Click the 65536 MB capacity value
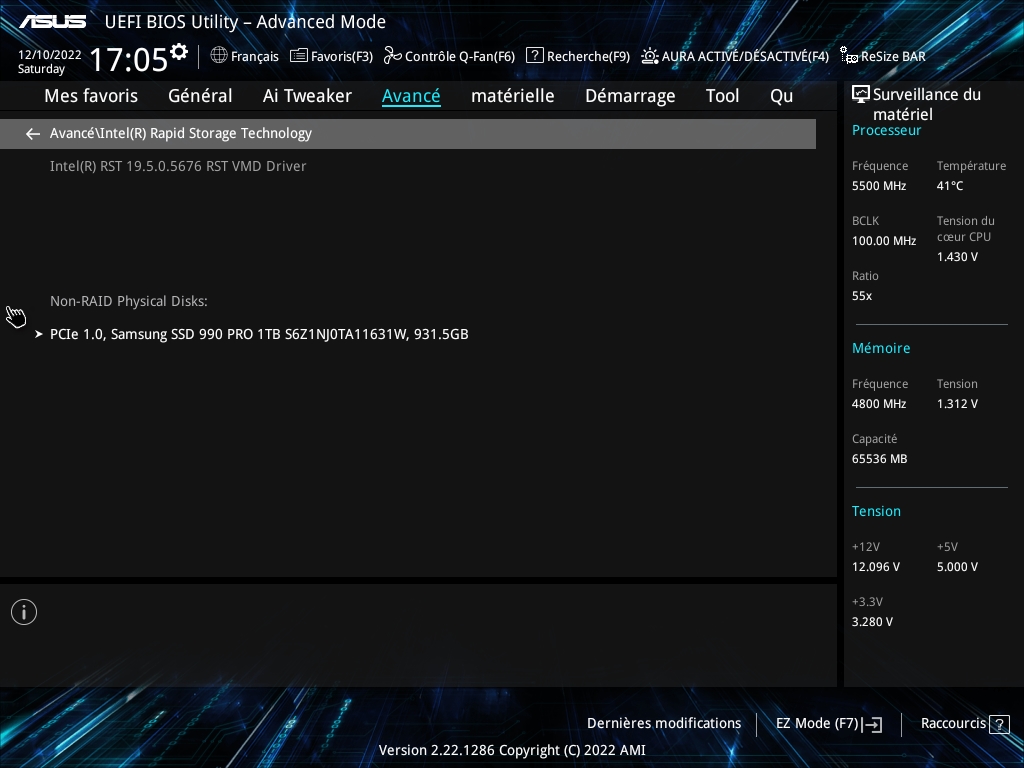The width and height of the screenshot is (1024, 768). (x=880, y=459)
